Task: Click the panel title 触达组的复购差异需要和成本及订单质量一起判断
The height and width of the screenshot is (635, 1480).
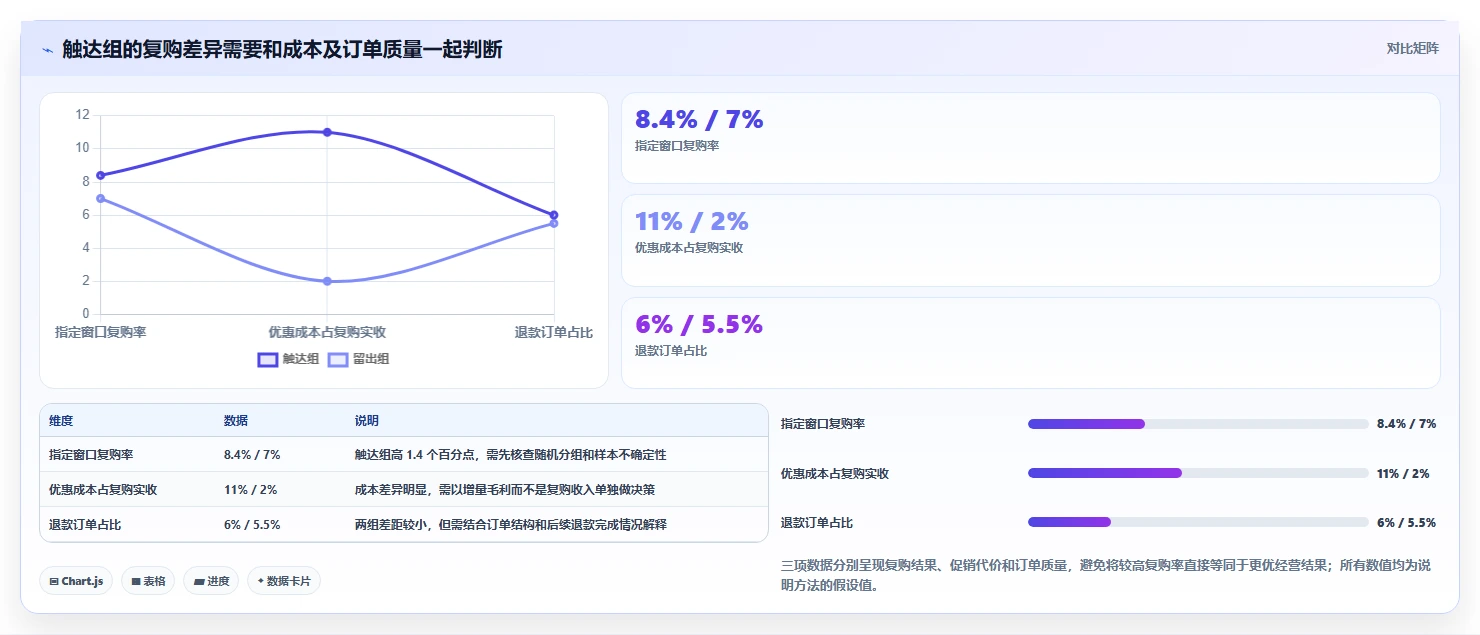Action: 282,49
